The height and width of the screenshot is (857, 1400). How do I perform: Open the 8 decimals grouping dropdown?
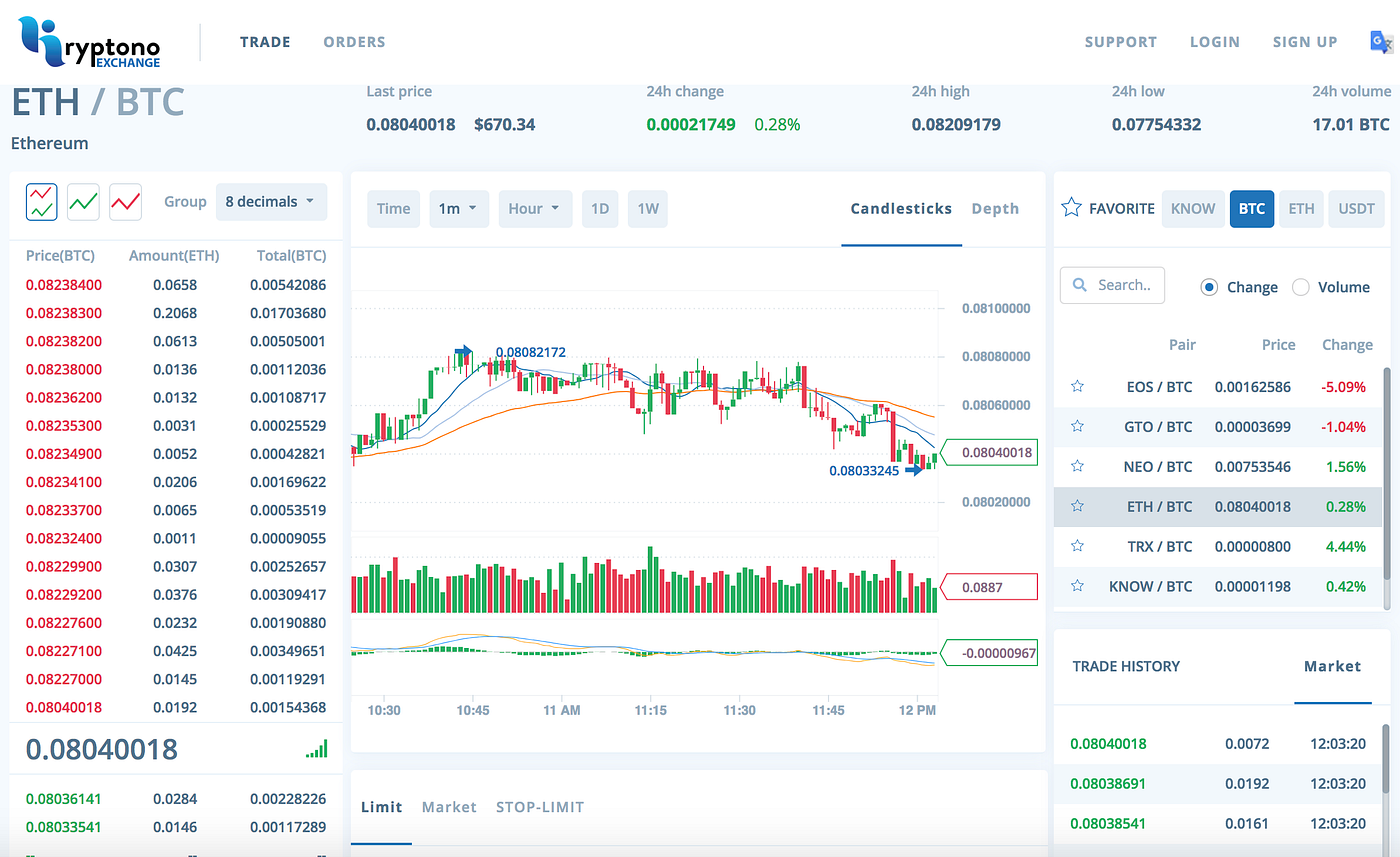click(x=271, y=201)
